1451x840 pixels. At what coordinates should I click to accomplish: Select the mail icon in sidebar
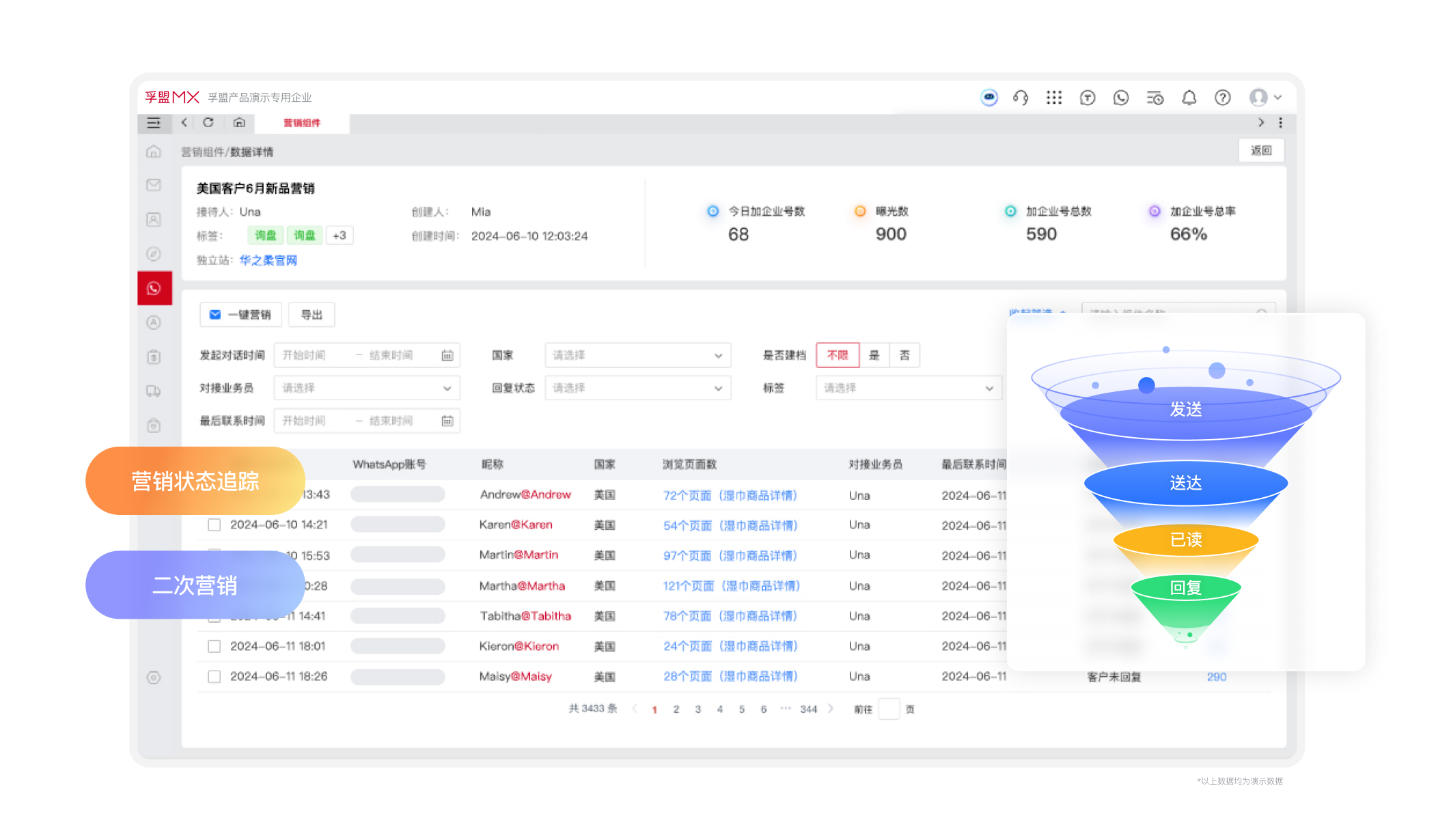[x=154, y=185]
